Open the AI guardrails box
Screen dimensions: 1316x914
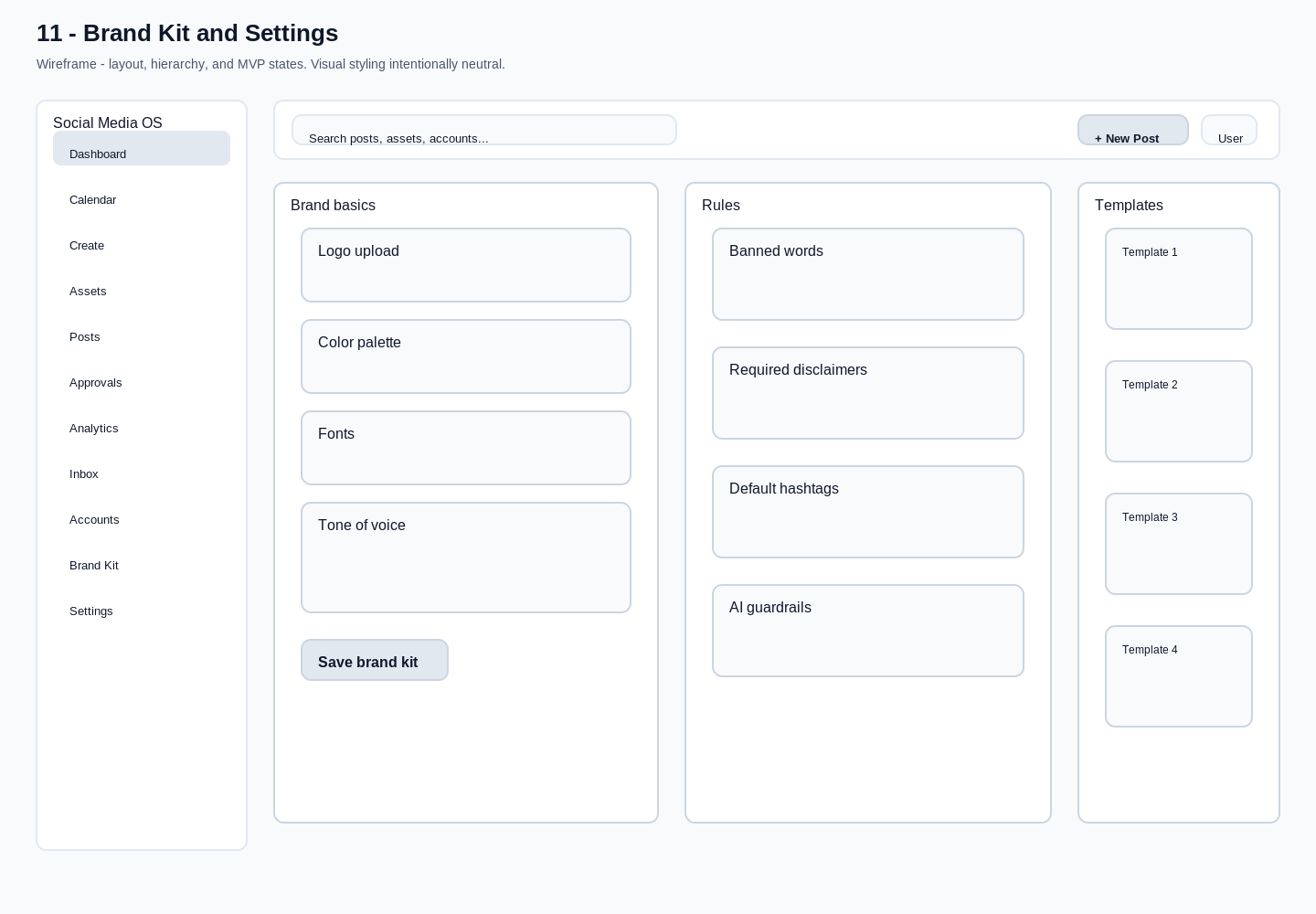click(x=868, y=631)
